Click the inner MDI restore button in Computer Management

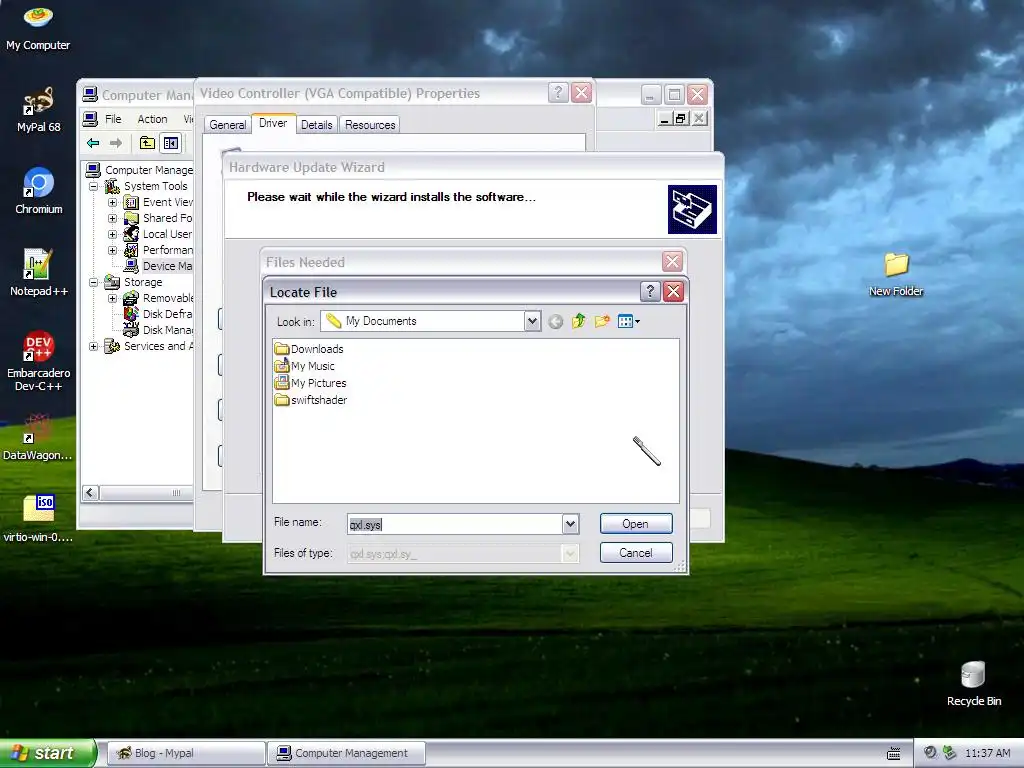click(x=681, y=118)
